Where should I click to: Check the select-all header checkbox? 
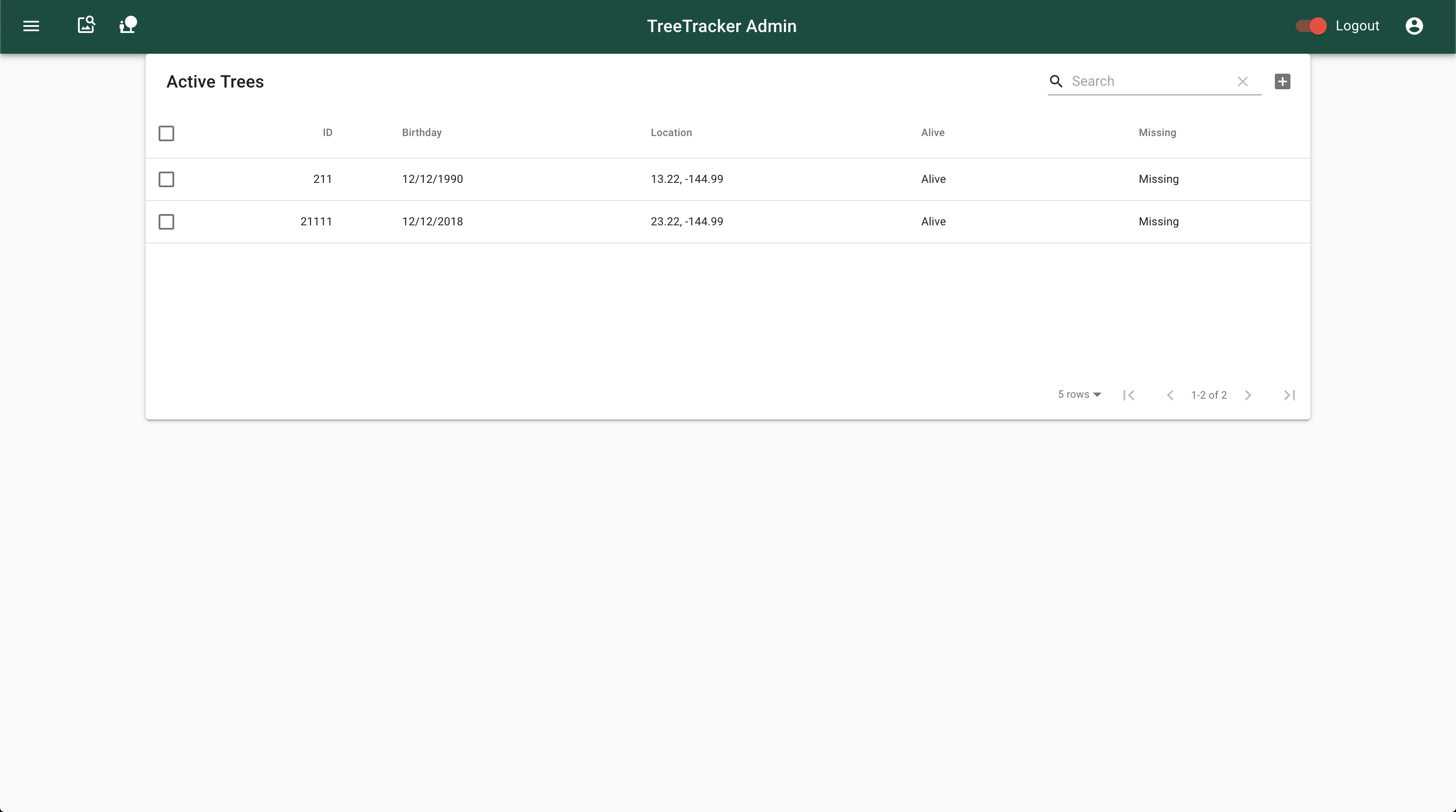click(x=166, y=133)
